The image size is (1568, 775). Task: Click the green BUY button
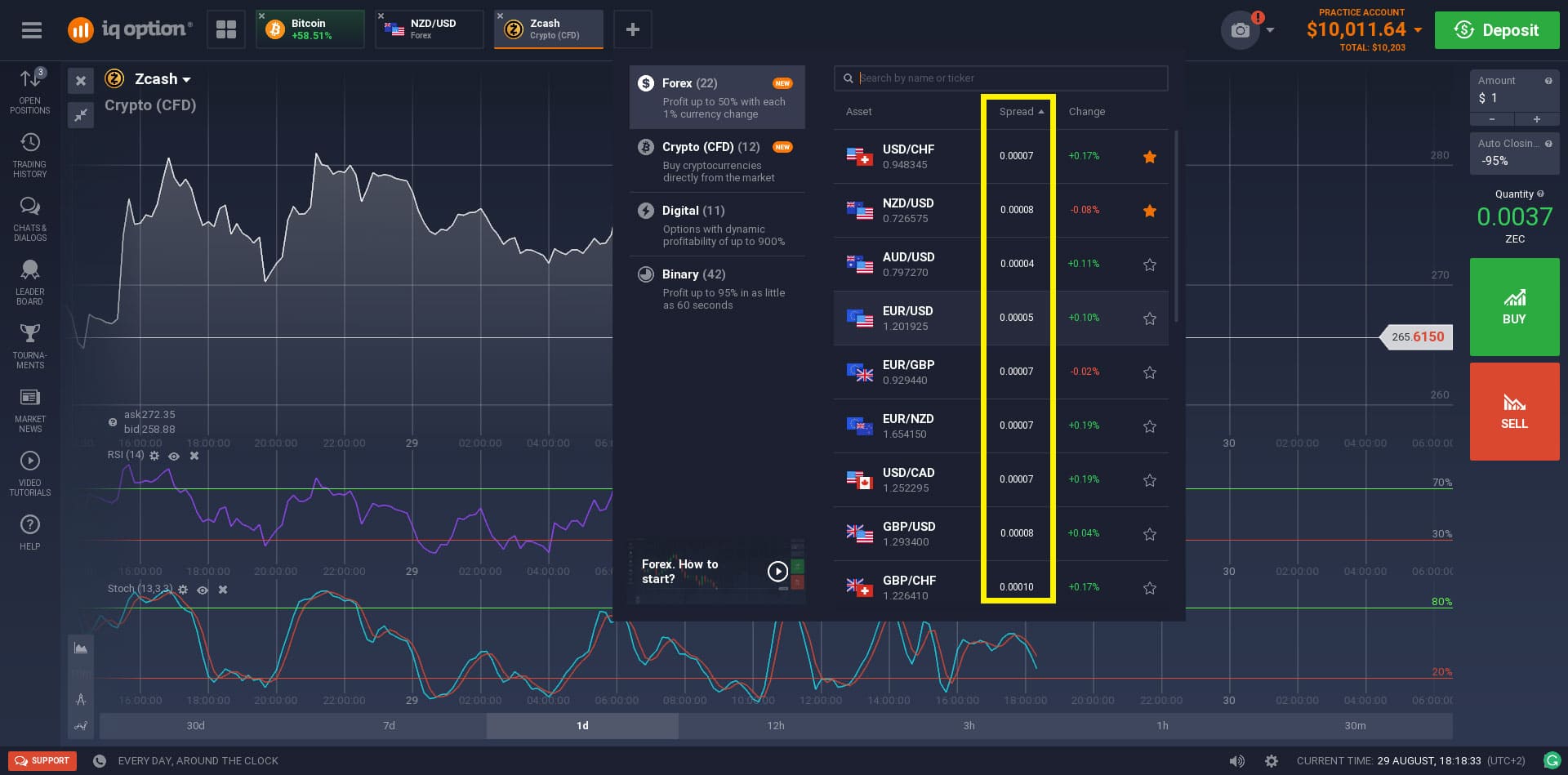[x=1514, y=307]
